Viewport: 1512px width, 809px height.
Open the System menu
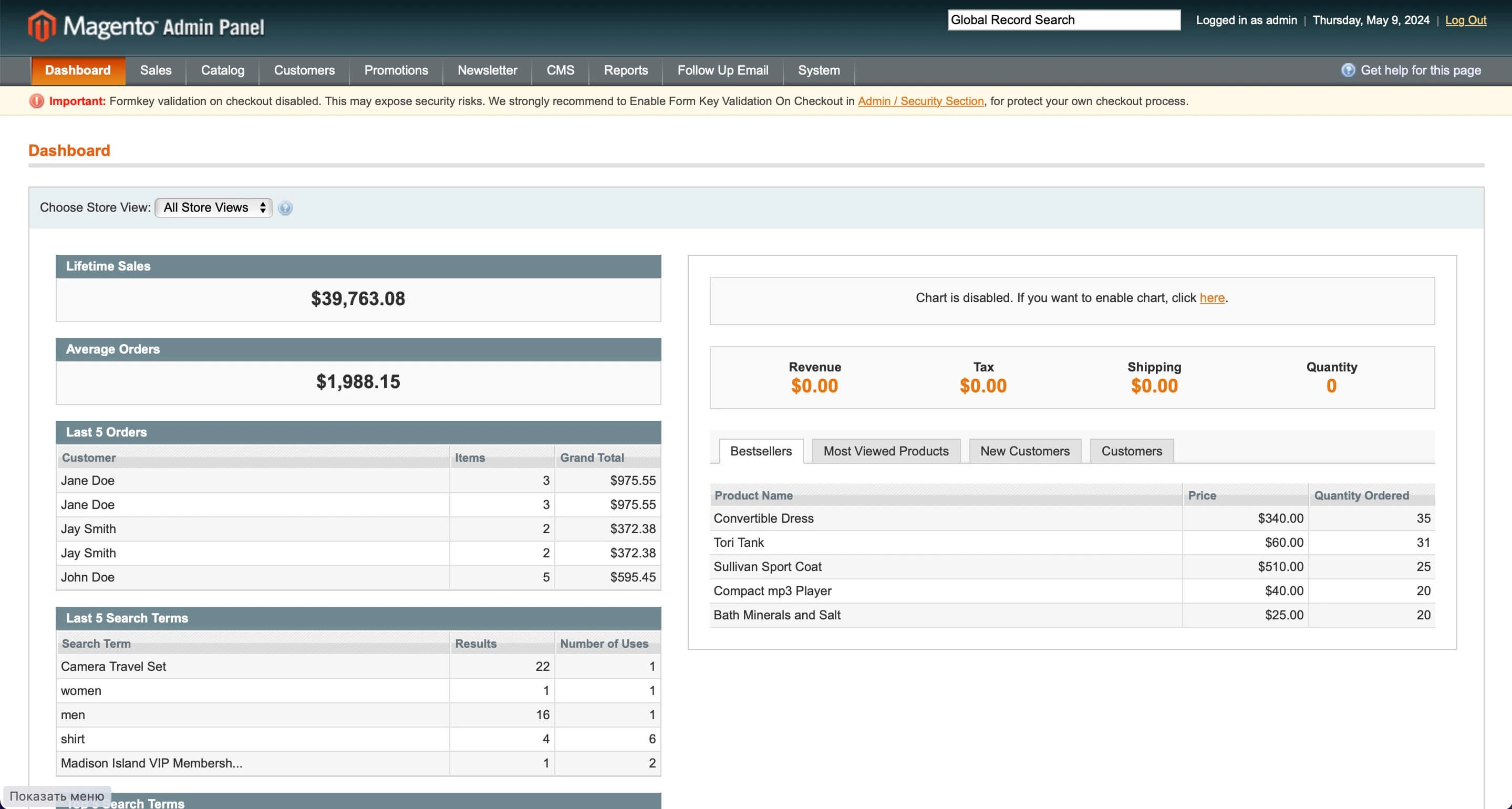click(x=818, y=70)
